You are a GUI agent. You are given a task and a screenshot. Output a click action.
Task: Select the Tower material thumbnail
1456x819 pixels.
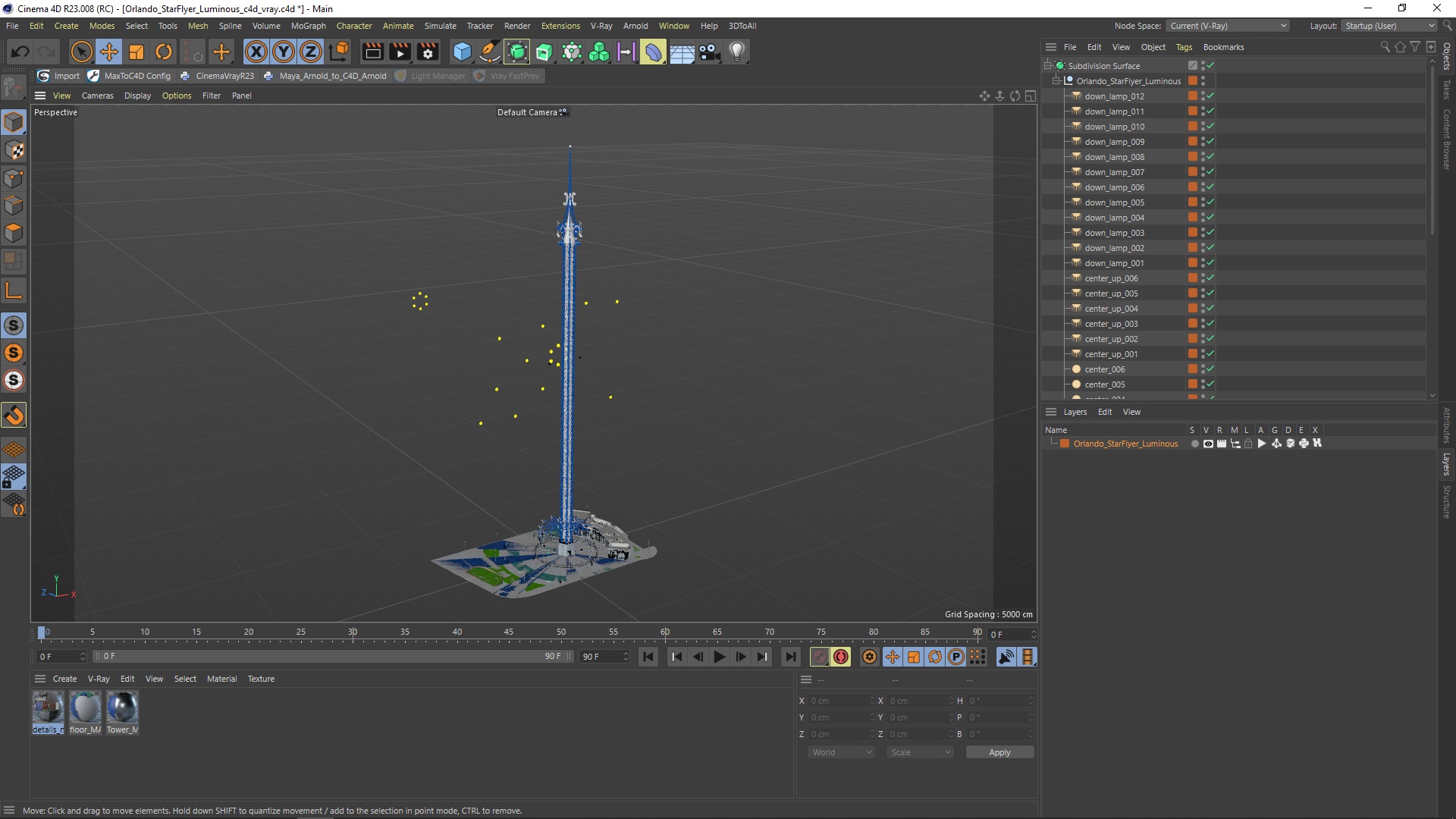(x=122, y=712)
